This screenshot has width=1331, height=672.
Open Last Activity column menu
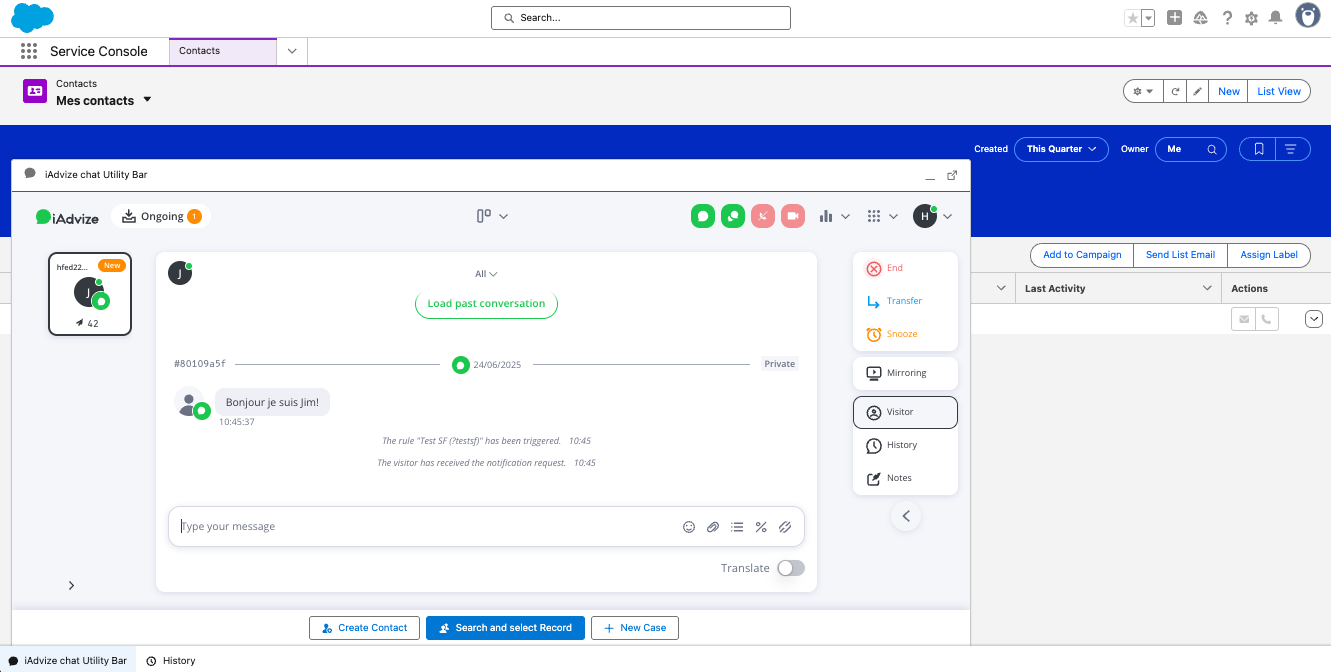(1206, 288)
